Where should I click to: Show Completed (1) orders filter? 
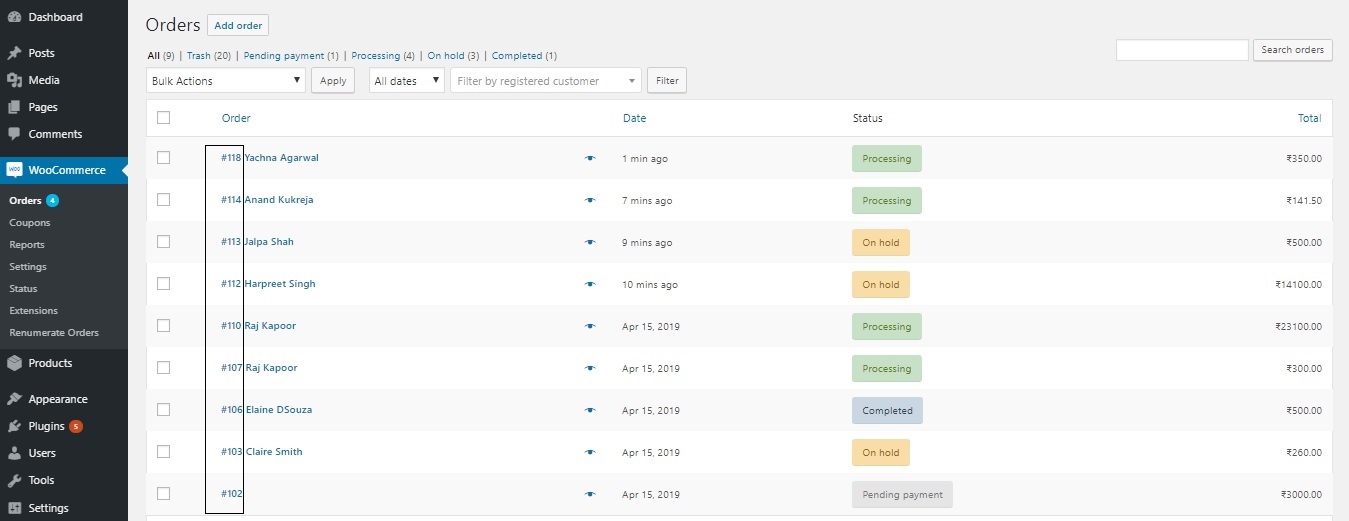point(524,56)
